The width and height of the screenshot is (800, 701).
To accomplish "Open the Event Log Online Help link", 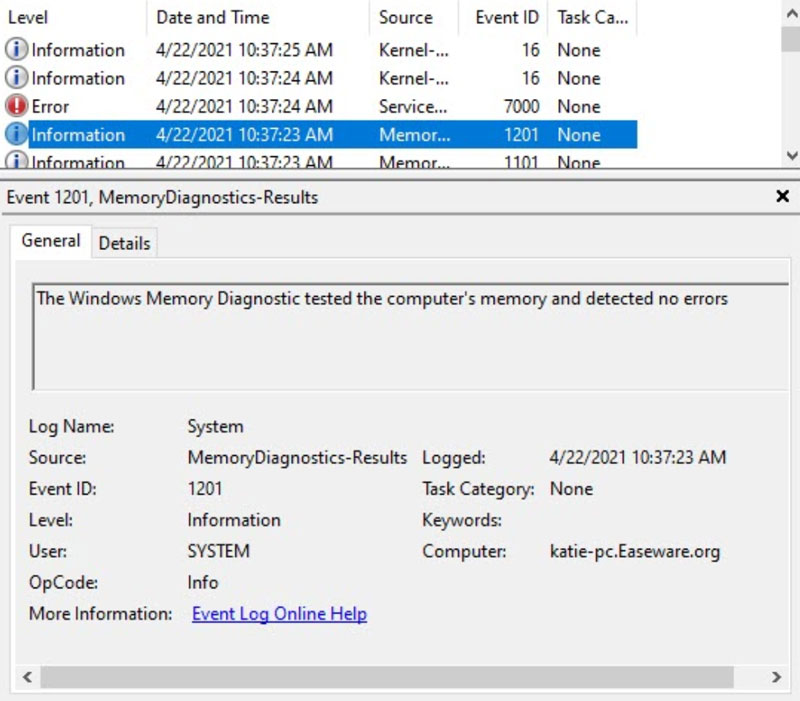I will (x=279, y=614).
